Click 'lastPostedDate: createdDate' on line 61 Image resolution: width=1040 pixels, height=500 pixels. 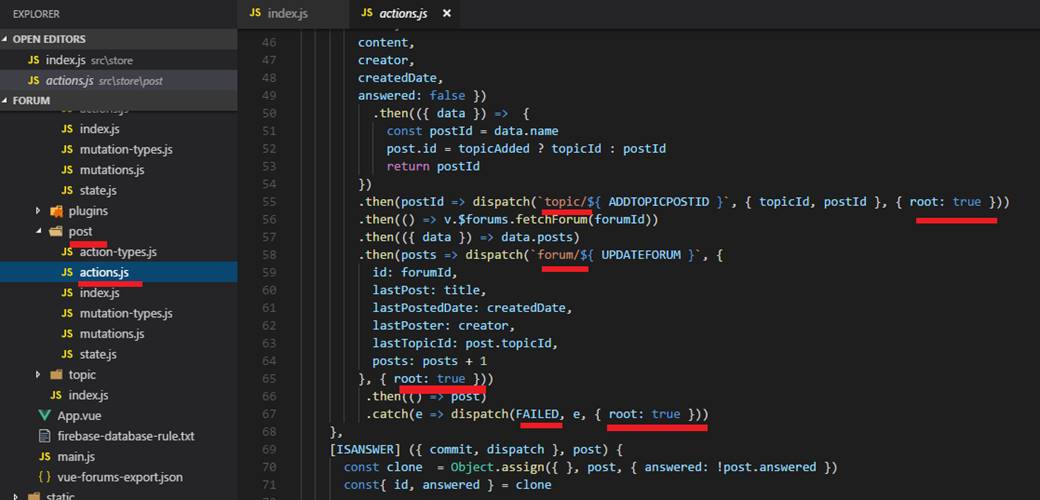click(x=469, y=308)
